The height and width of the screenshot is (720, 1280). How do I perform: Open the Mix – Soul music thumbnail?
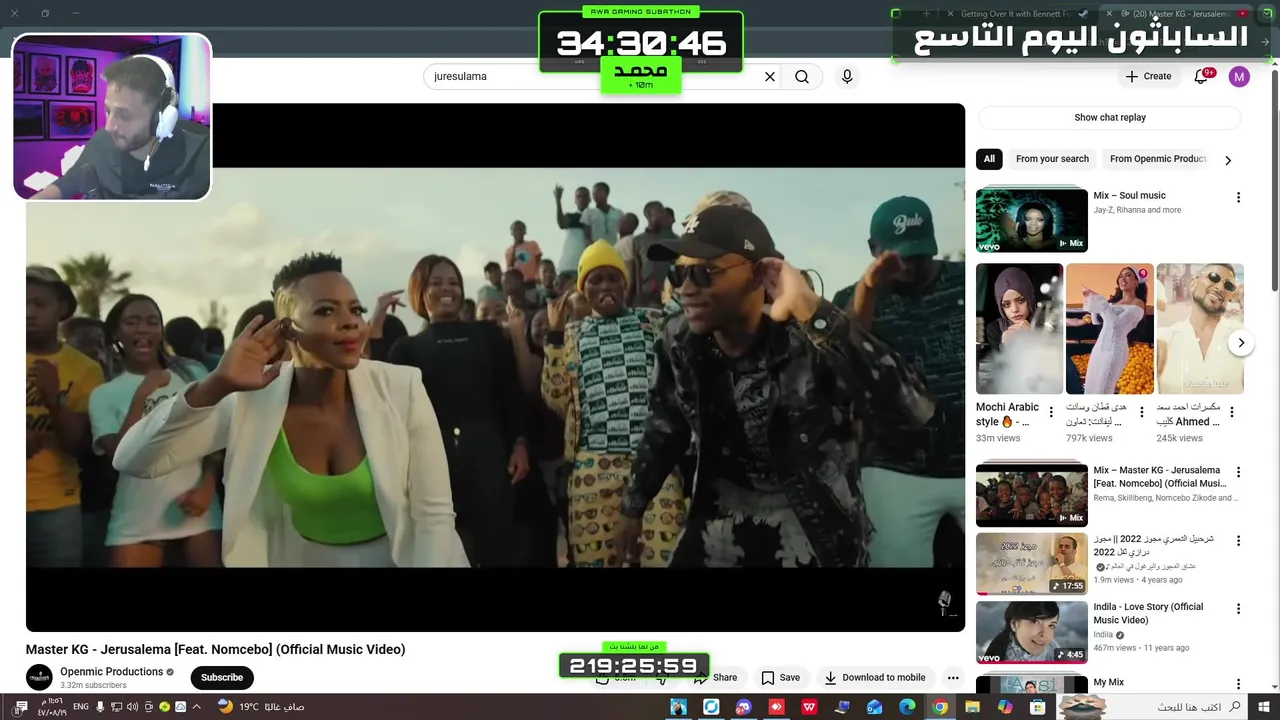tap(1032, 220)
